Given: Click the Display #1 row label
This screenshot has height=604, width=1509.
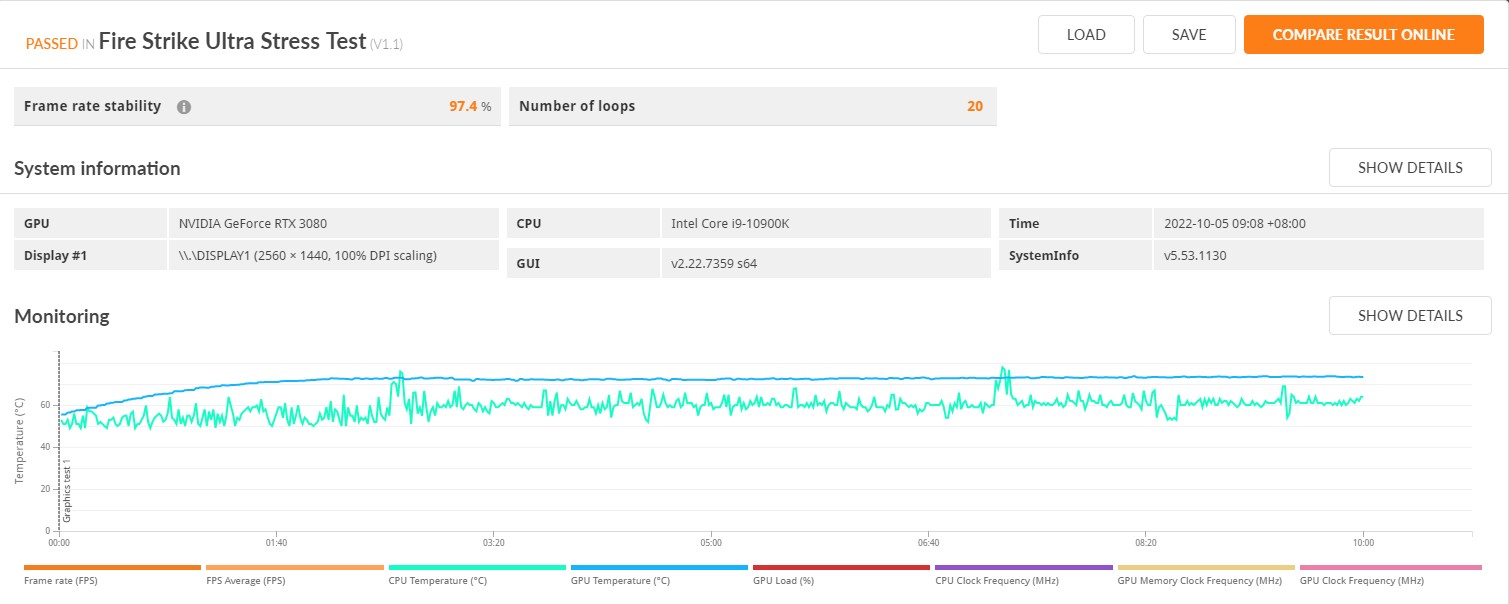Looking at the screenshot, I should coord(56,255).
